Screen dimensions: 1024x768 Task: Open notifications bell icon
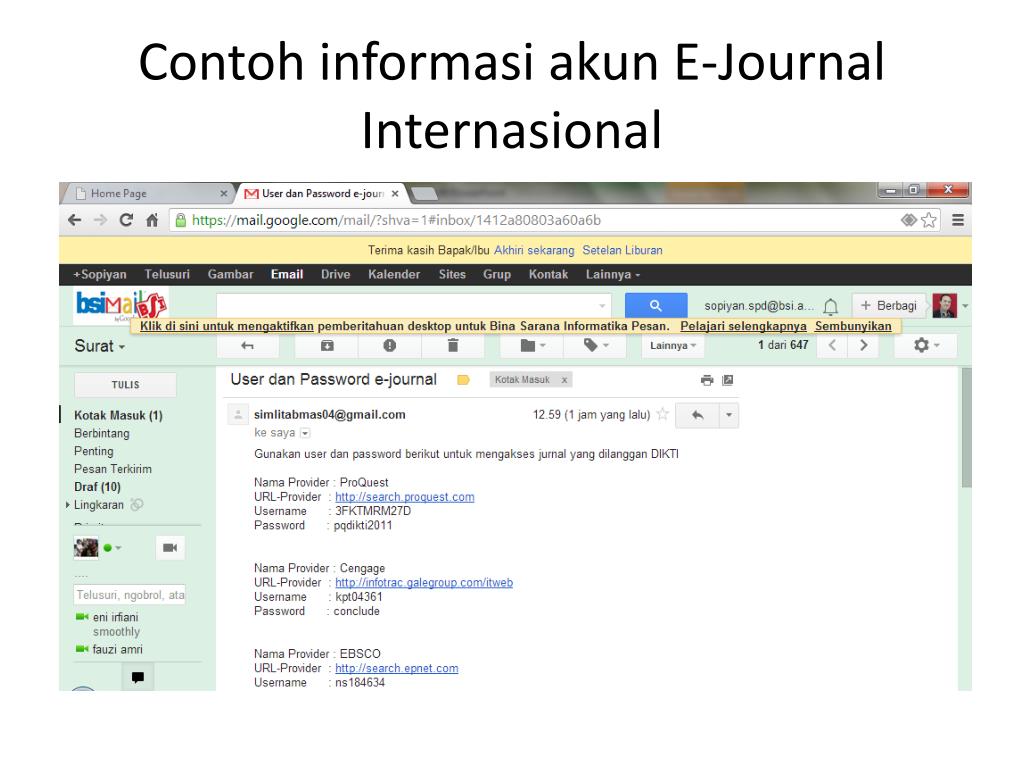(831, 306)
